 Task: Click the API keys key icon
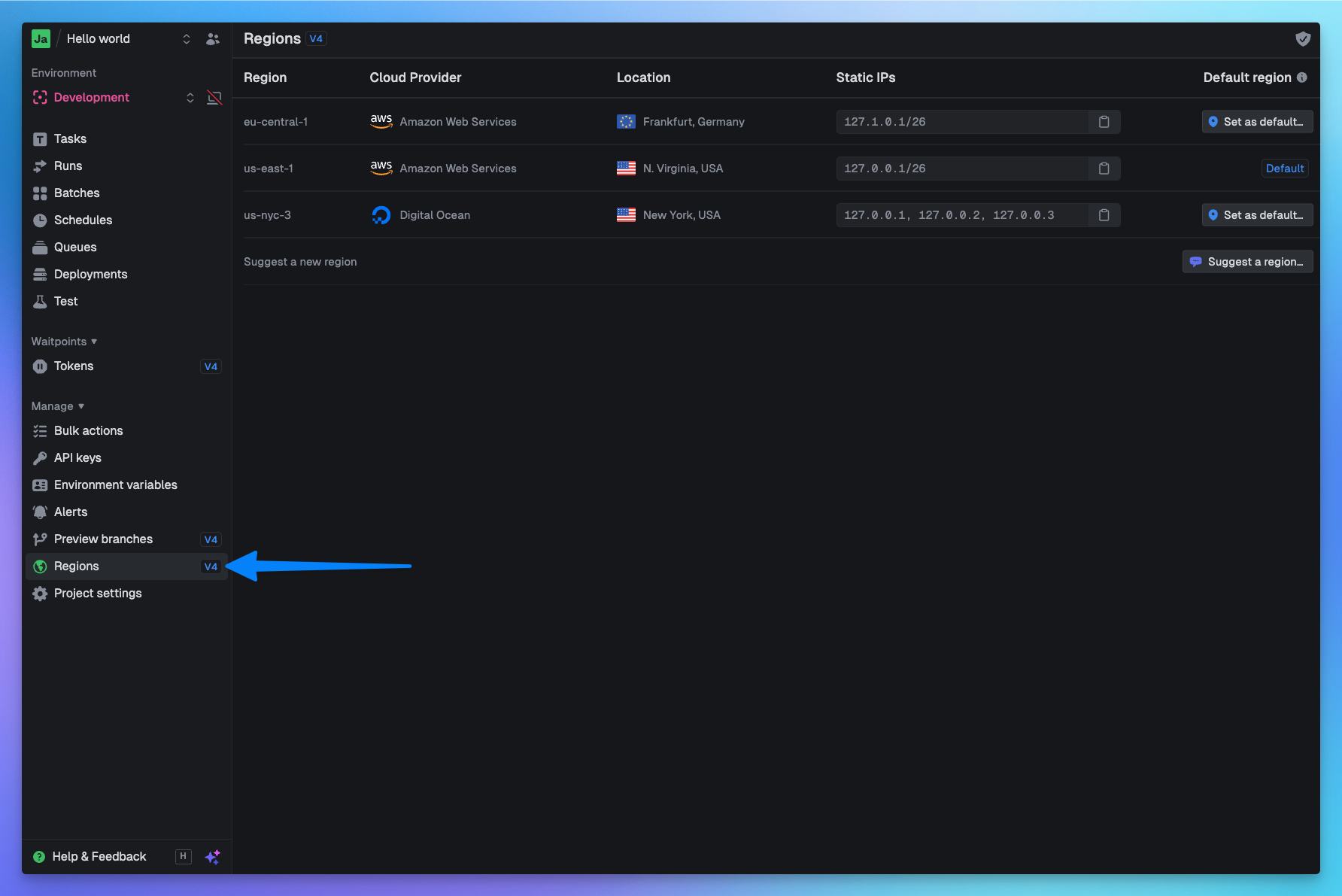pos(40,458)
